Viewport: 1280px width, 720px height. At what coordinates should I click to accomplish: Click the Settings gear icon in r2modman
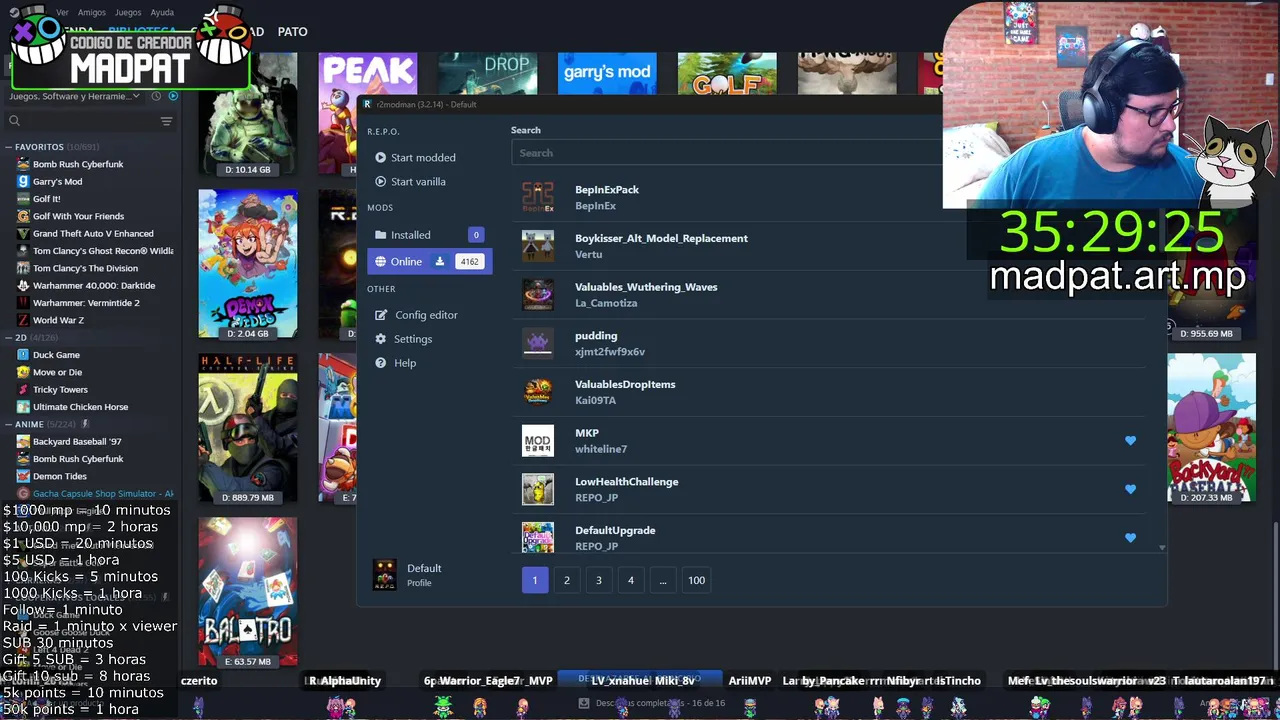(380, 339)
